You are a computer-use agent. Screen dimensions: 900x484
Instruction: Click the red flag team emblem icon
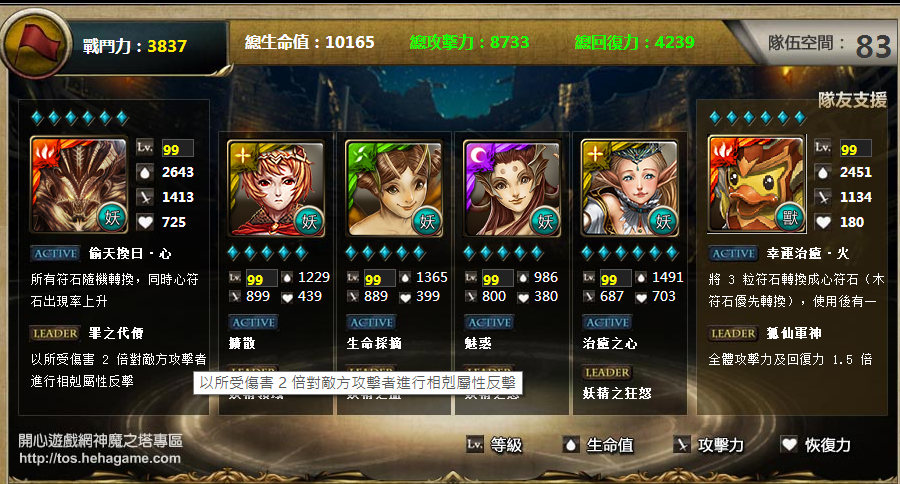[37, 45]
